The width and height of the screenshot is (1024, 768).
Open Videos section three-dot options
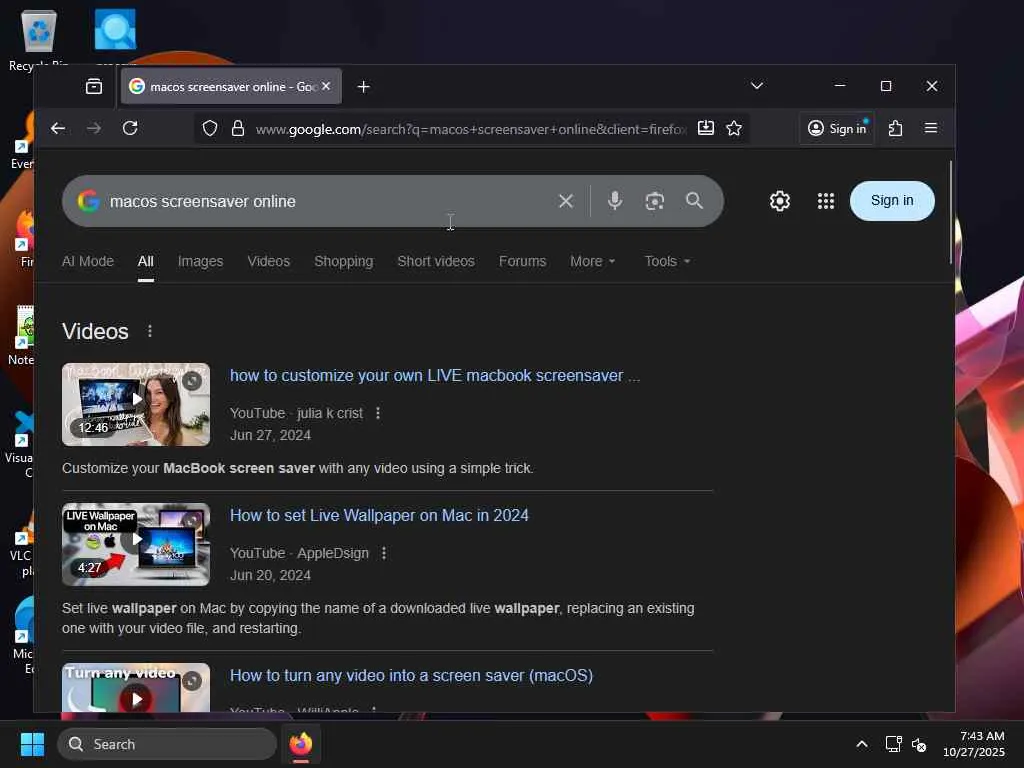pyautogui.click(x=150, y=331)
